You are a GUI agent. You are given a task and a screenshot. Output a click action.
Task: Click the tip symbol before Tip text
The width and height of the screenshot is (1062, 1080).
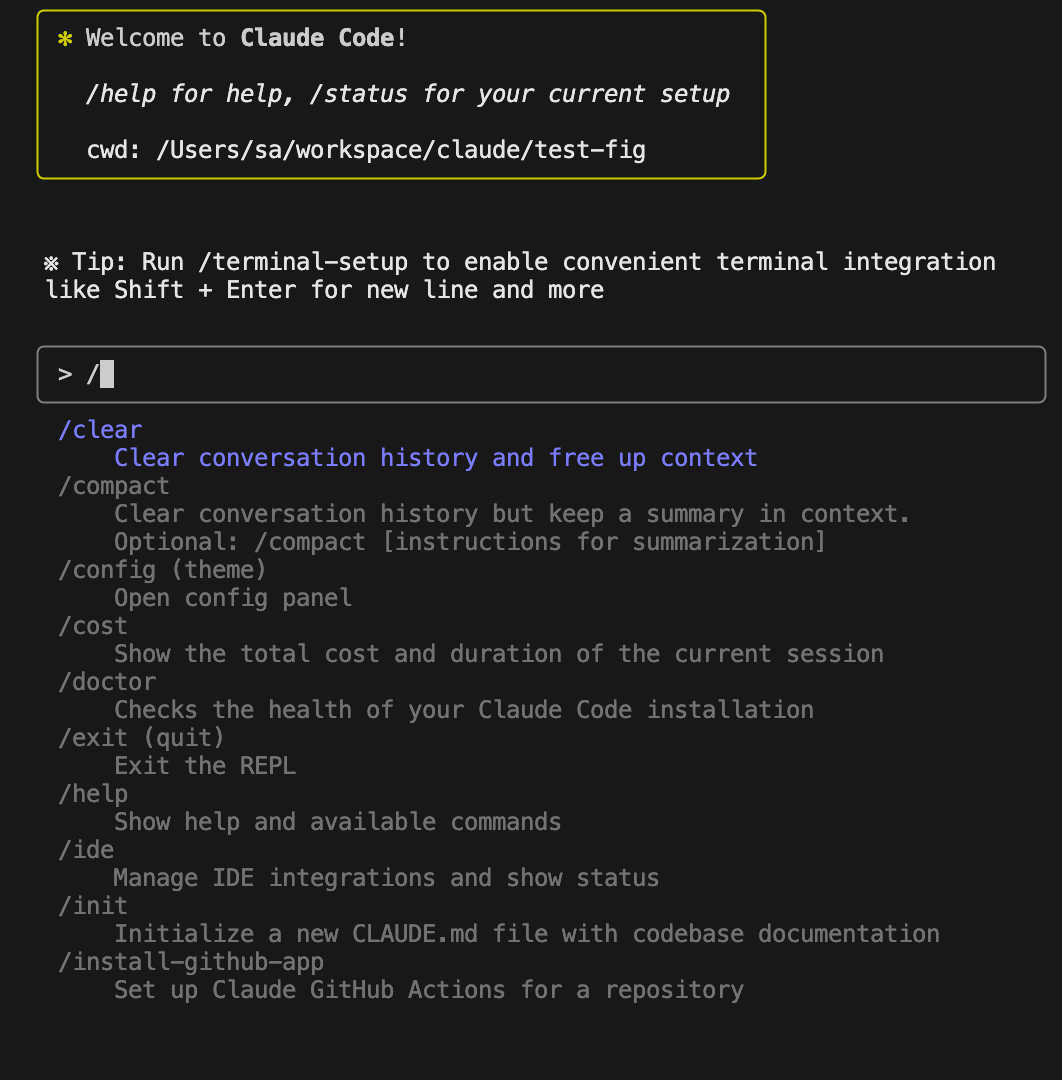[51, 262]
